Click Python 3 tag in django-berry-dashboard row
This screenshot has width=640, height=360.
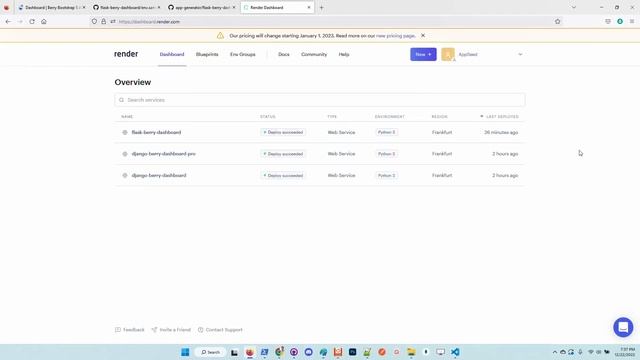[x=387, y=176]
